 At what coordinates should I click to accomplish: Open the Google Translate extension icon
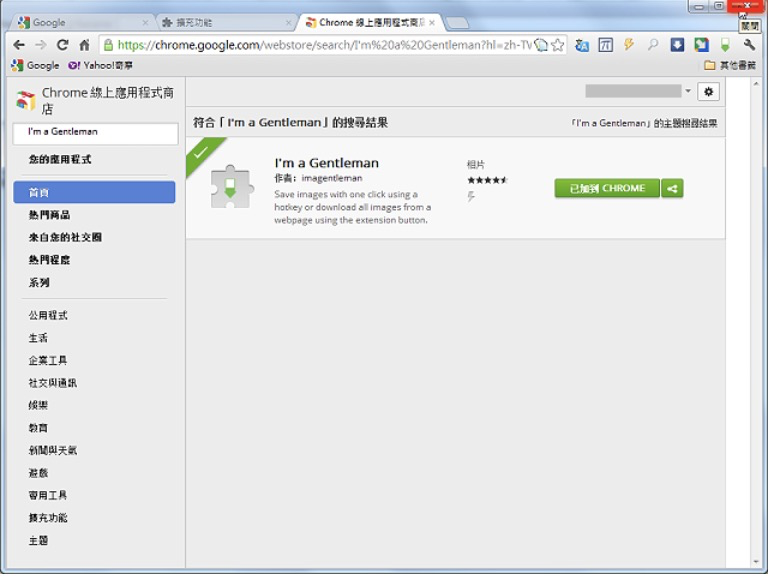point(582,45)
